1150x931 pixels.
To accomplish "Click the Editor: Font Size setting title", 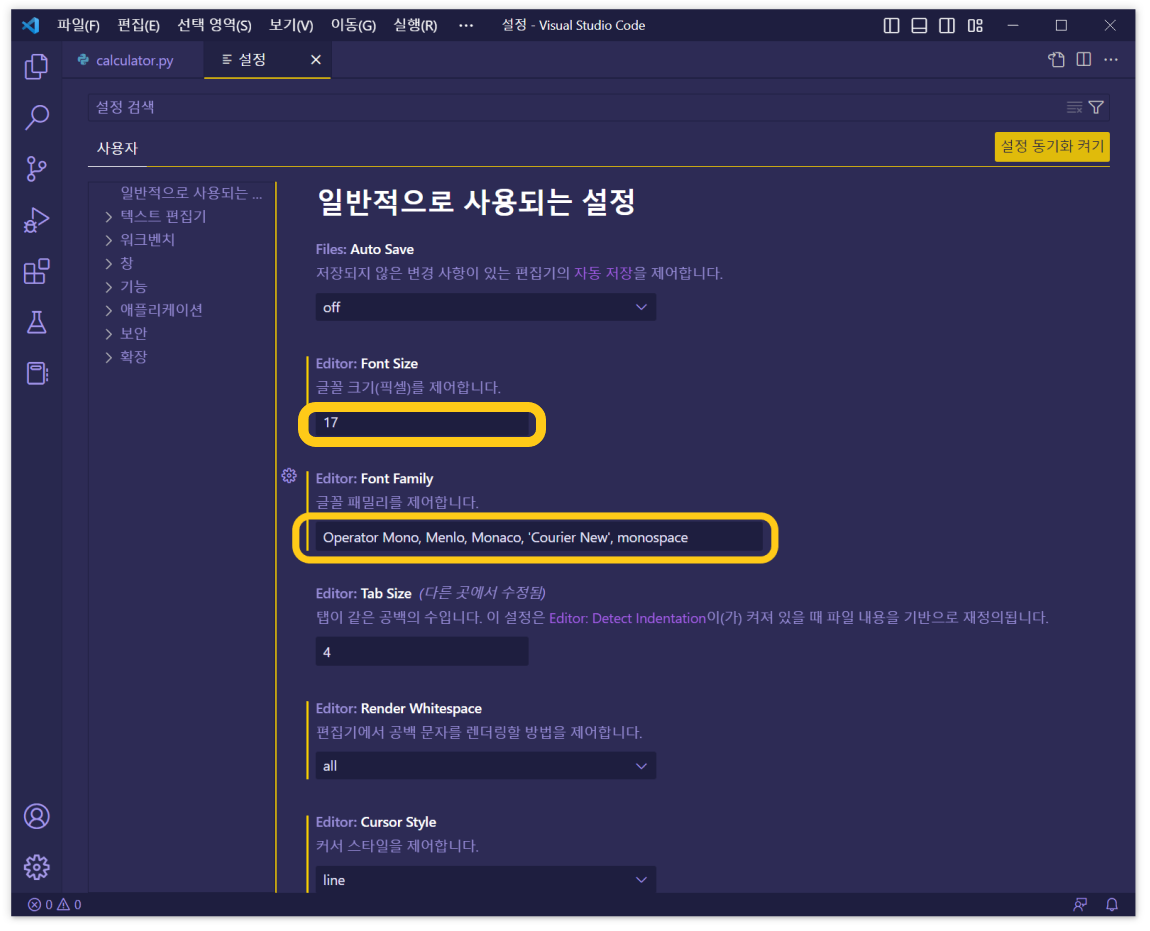I will (x=367, y=364).
